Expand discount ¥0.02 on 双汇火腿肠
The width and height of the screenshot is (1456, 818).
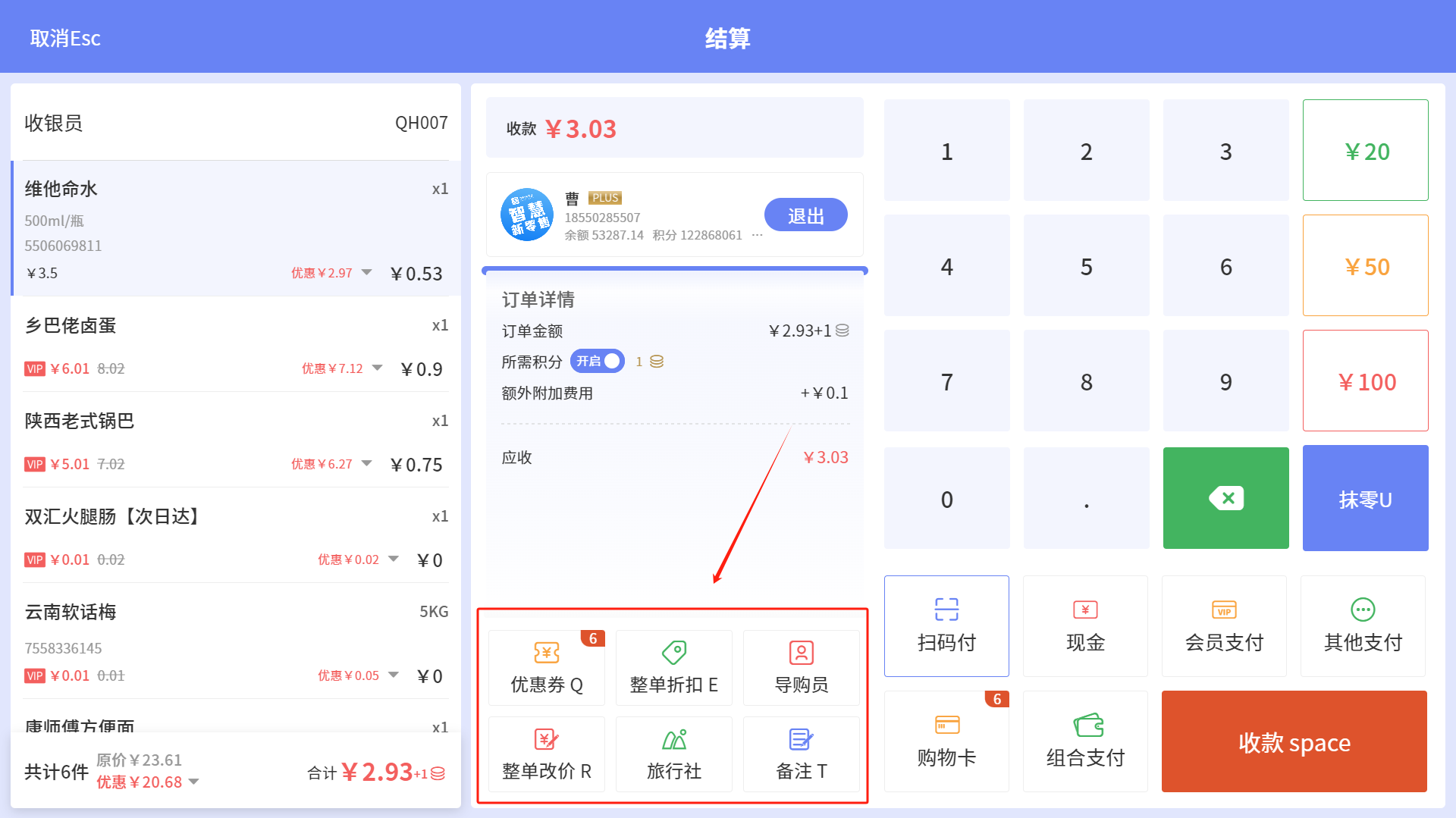point(394,559)
